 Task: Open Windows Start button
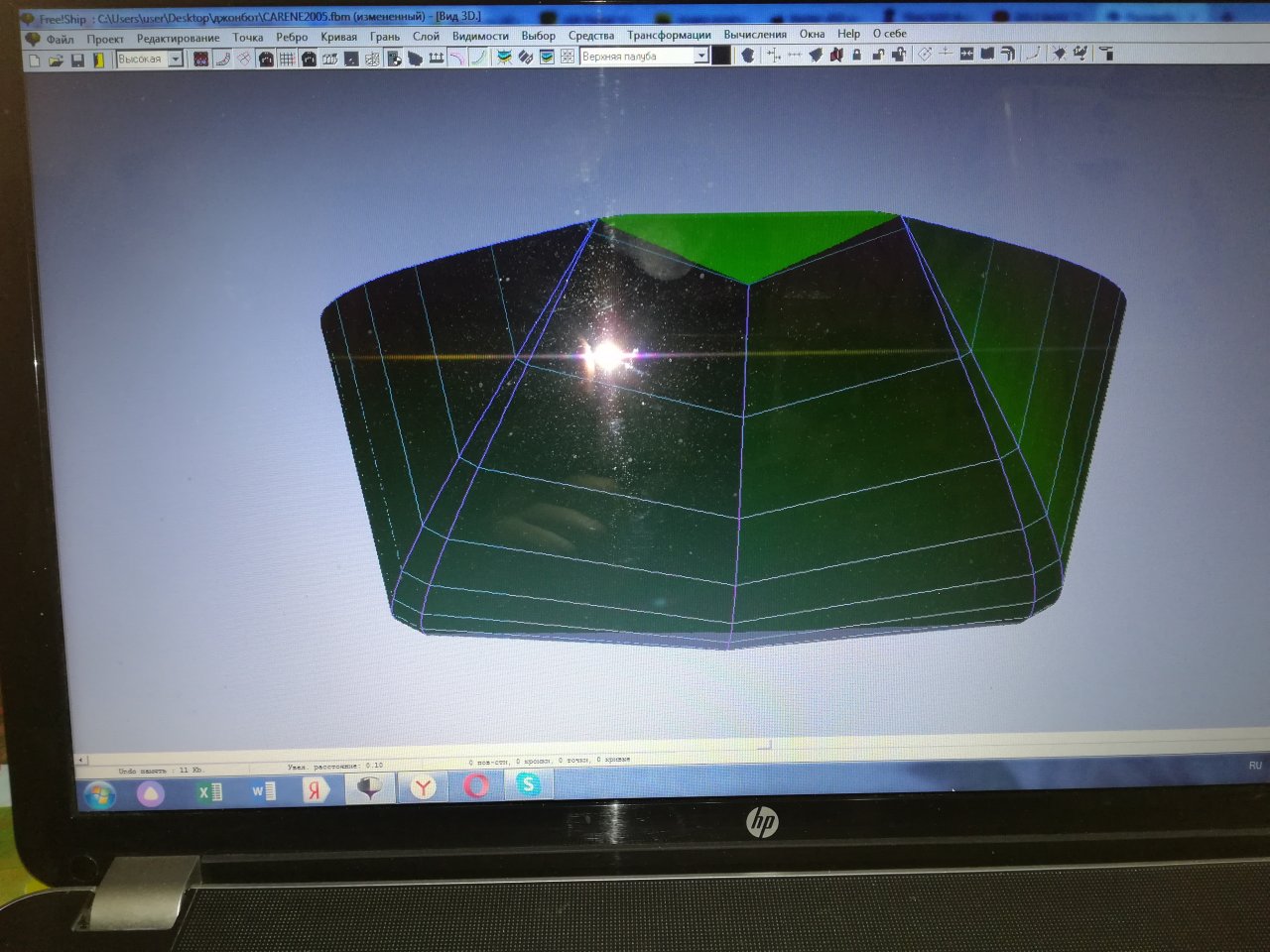(x=100, y=793)
